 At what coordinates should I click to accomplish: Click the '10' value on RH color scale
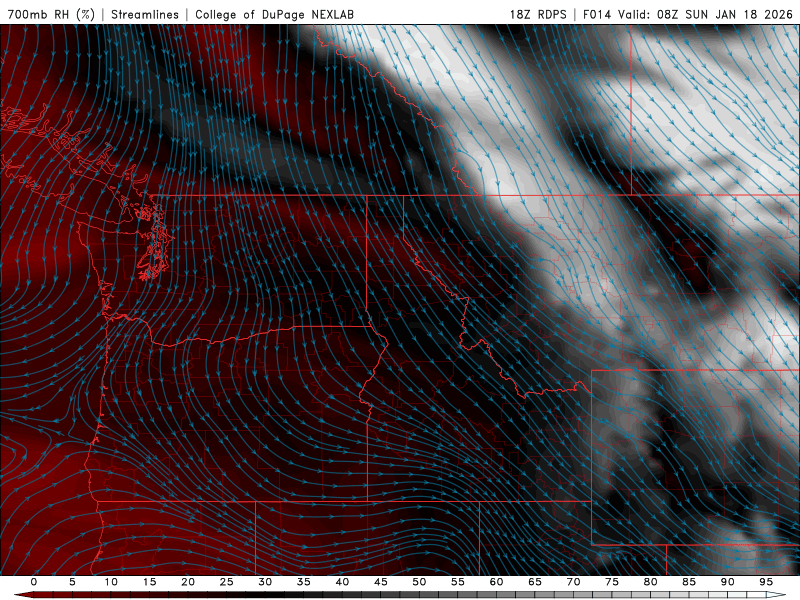click(x=111, y=582)
